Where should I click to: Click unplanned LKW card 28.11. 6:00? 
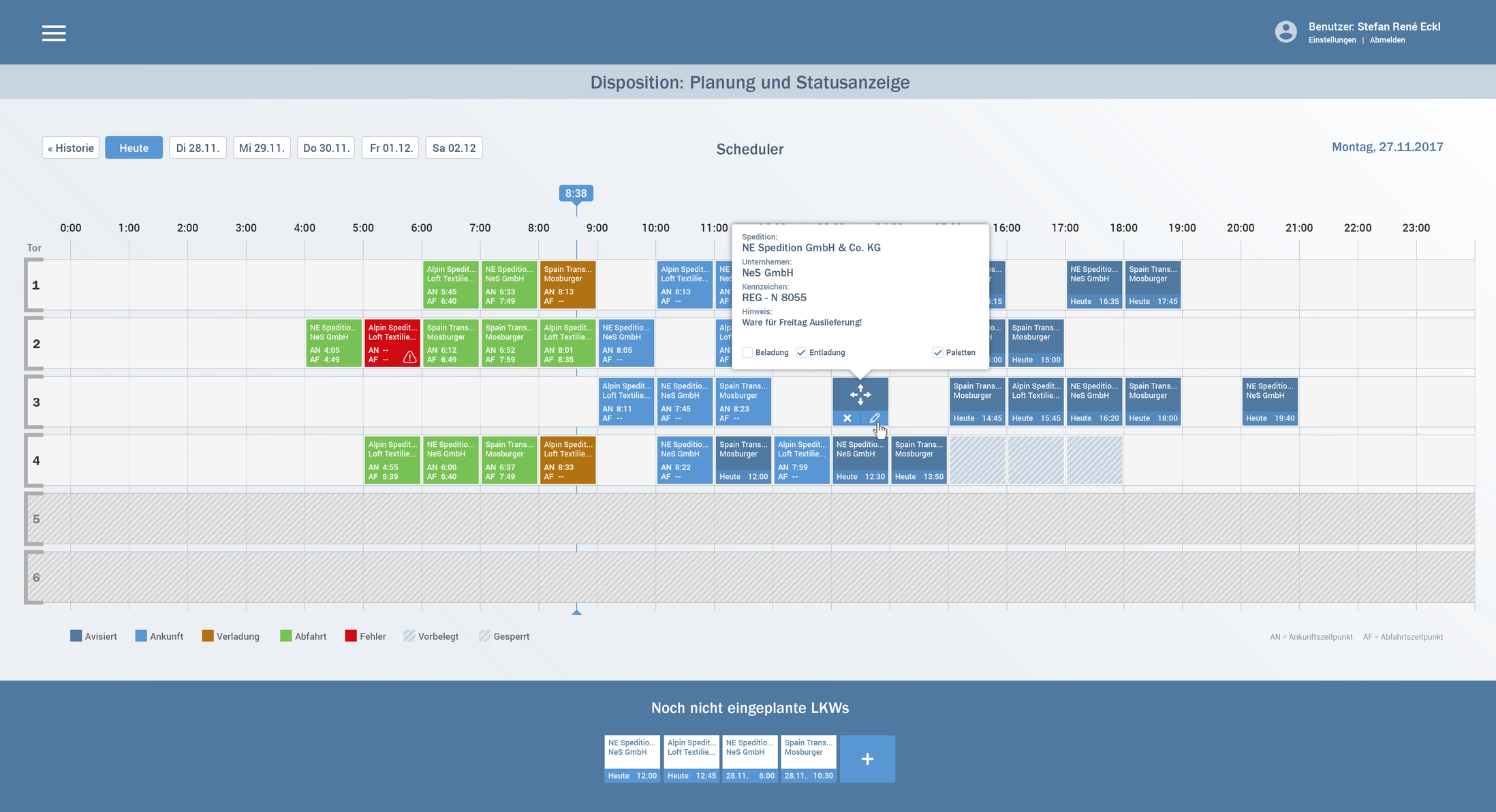pos(750,759)
